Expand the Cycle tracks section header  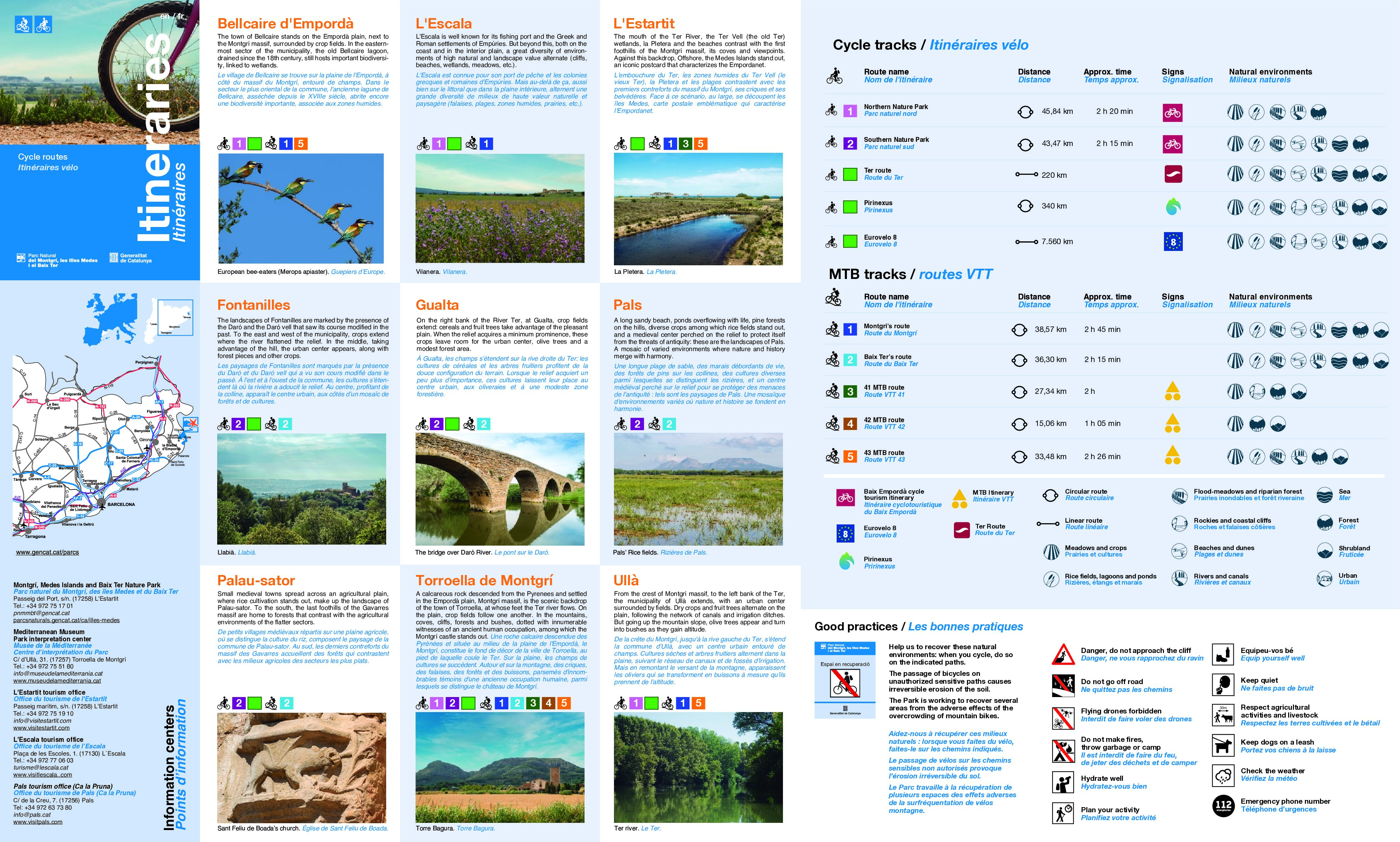[x=931, y=45]
